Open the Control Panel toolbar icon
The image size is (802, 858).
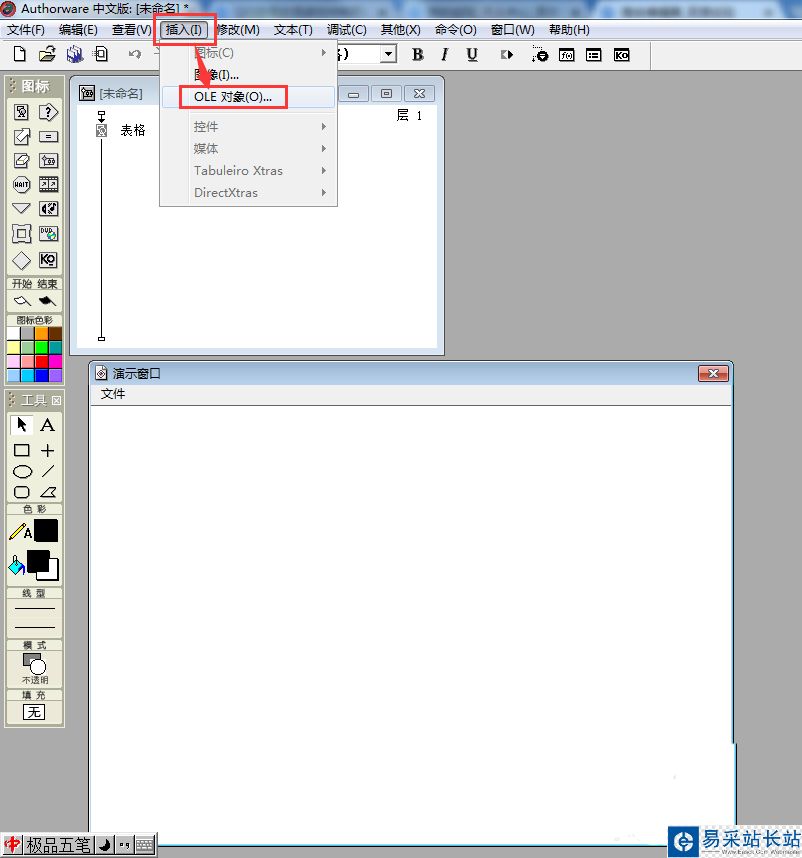539,54
